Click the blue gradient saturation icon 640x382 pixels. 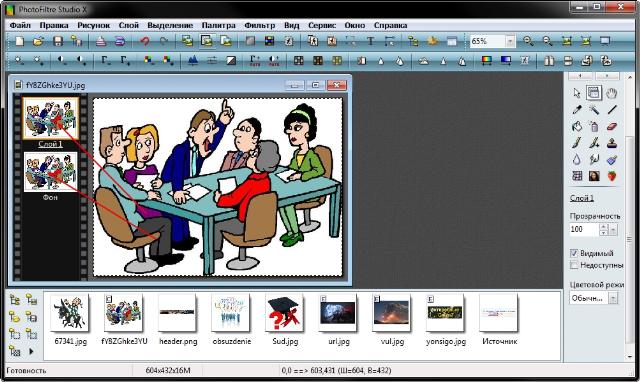pos(506,61)
